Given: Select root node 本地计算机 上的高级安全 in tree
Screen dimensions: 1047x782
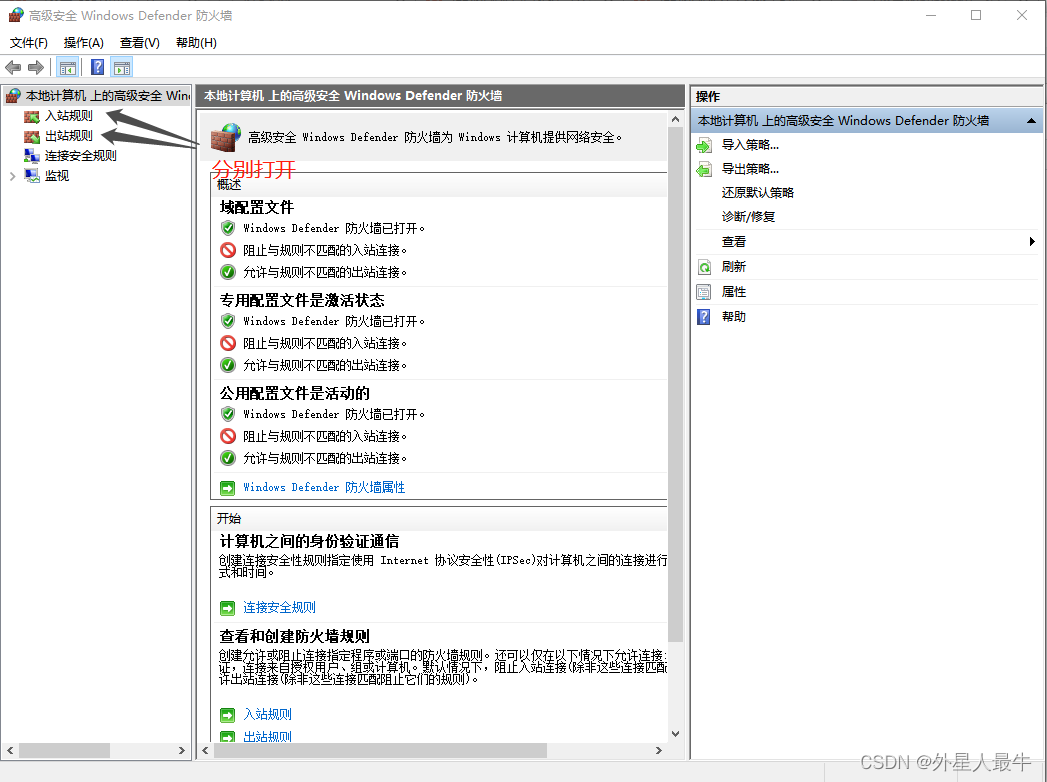Looking at the screenshot, I should (108, 95).
